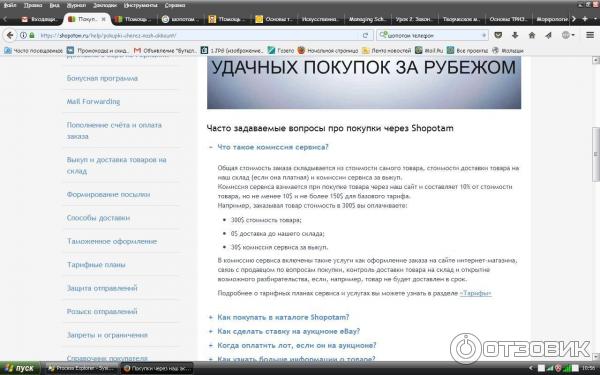Screen dimensions: 600x375
Task: Open the Объявление "Бутыл... Gmail bookmark
Action: click(x=165, y=51)
